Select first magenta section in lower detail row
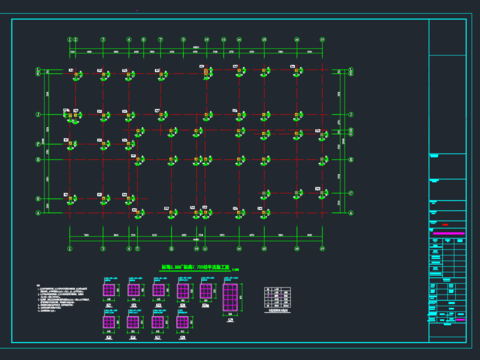 (x=109, y=322)
